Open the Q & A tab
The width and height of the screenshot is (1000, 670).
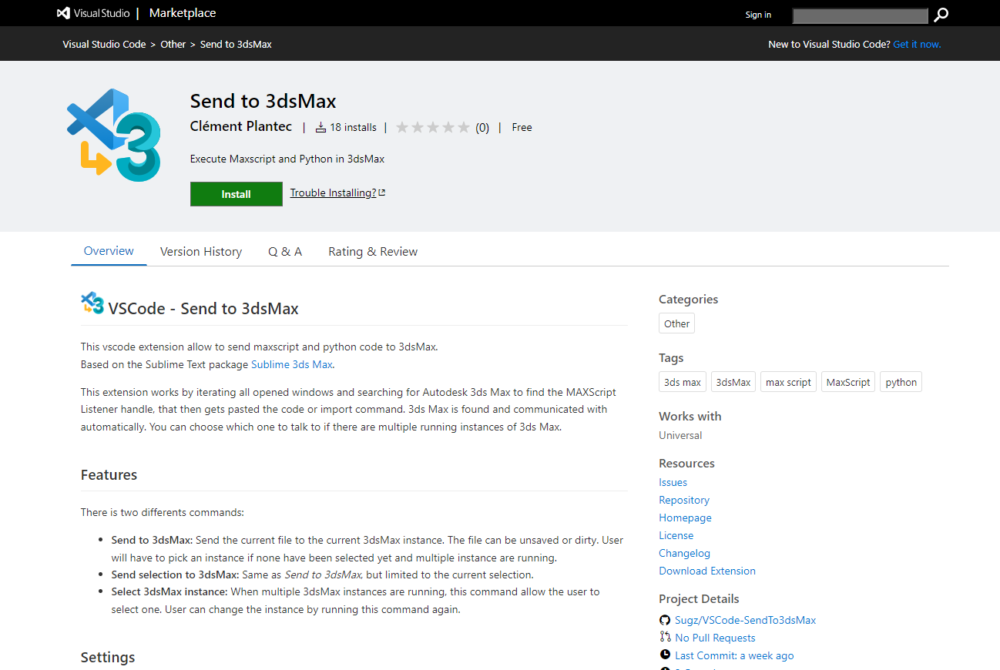(285, 252)
